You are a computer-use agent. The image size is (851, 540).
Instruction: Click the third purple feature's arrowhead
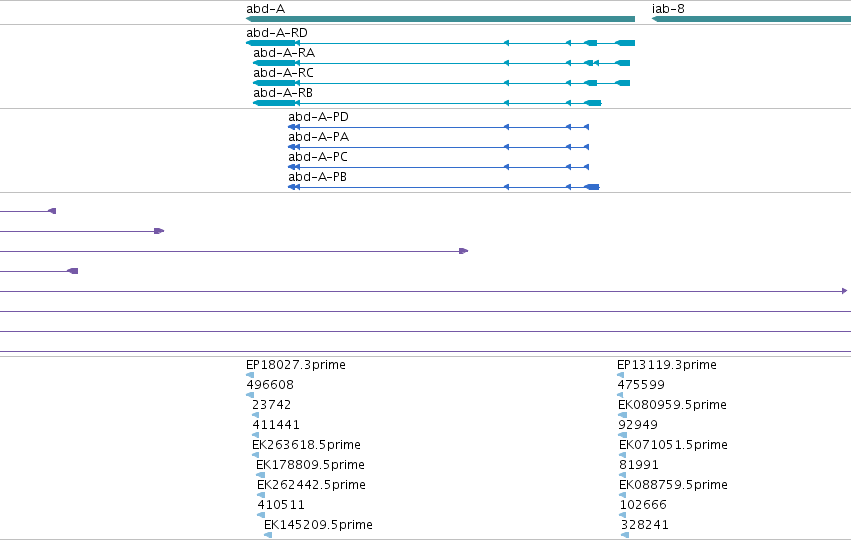(463, 251)
